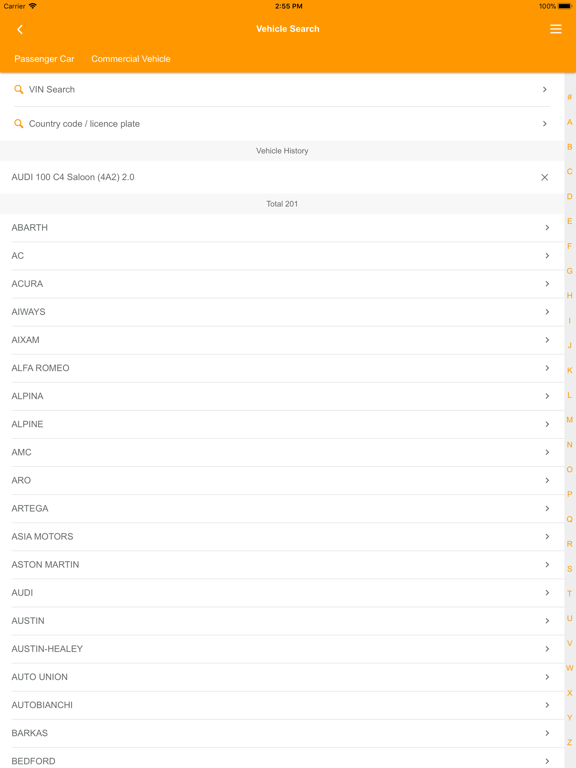Jump to # in the index bar
This screenshot has height=768, width=576.
[x=570, y=97]
